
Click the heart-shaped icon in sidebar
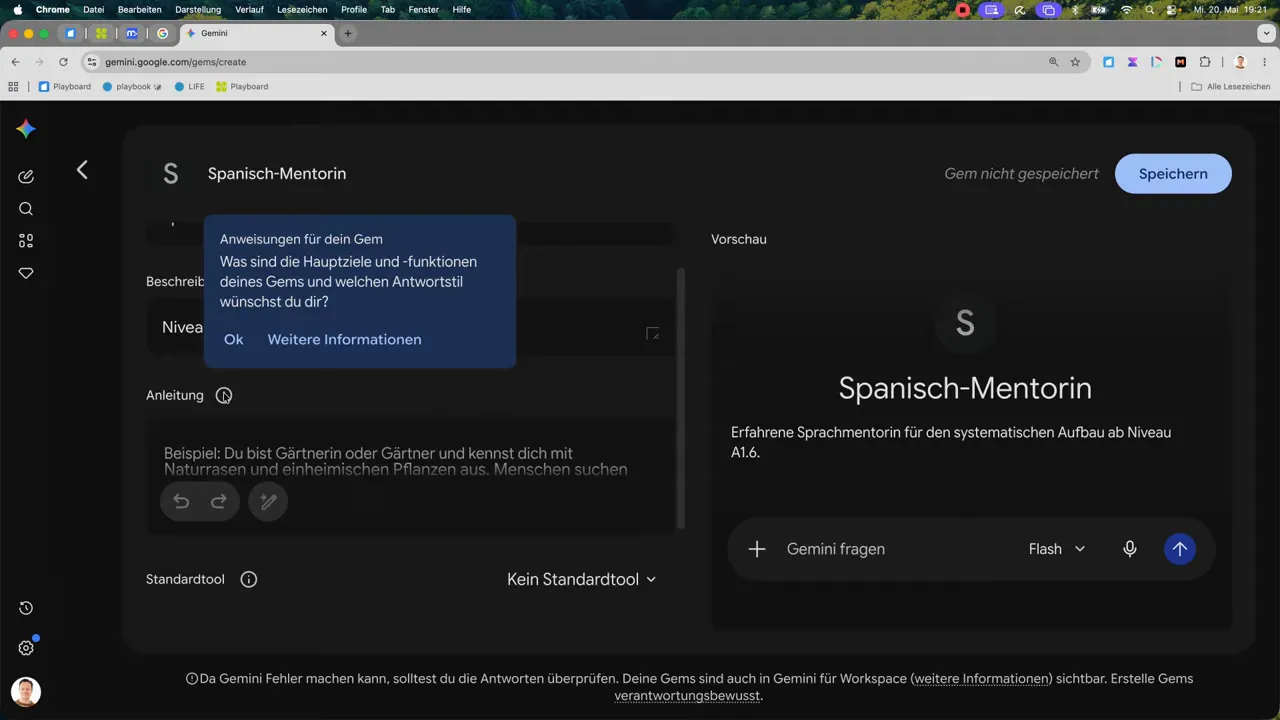(x=26, y=273)
